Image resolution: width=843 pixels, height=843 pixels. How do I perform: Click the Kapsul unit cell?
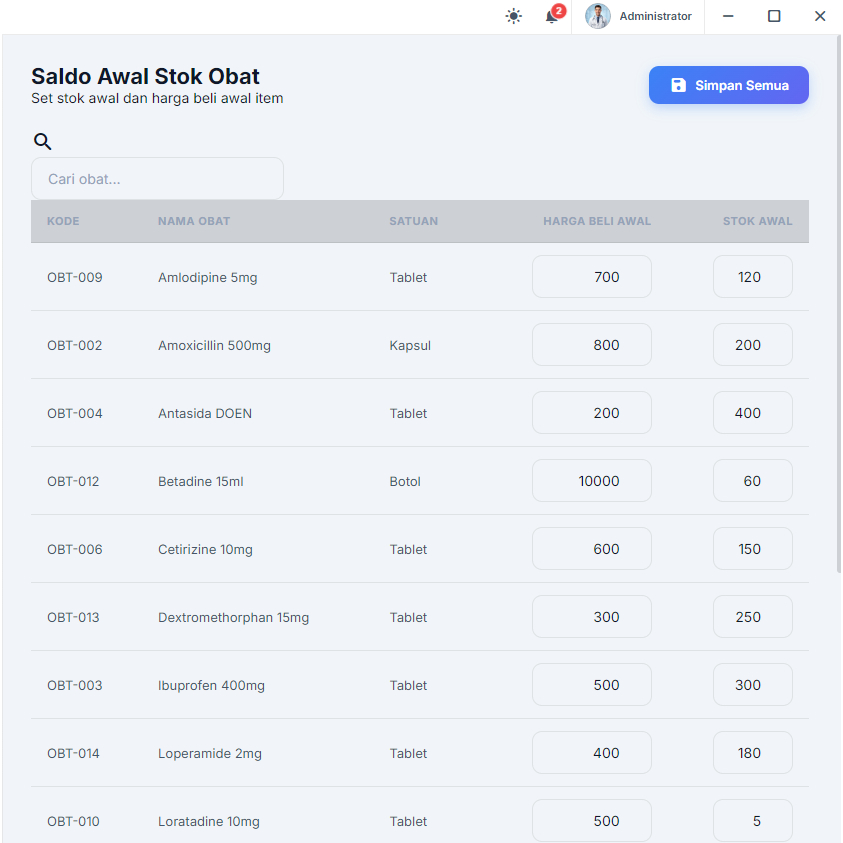click(x=410, y=345)
